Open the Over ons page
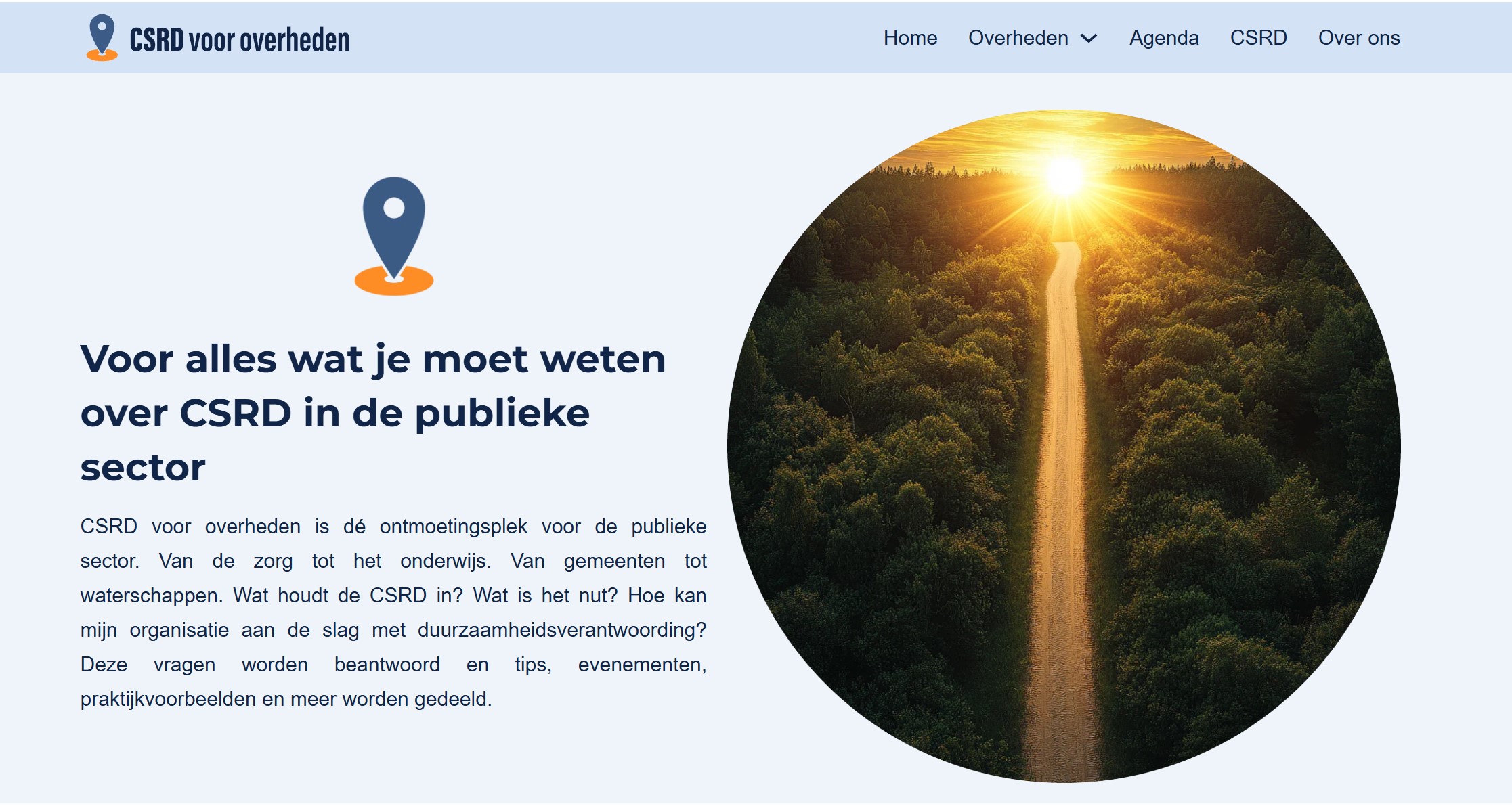The height and width of the screenshot is (806, 1512). click(x=1358, y=38)
